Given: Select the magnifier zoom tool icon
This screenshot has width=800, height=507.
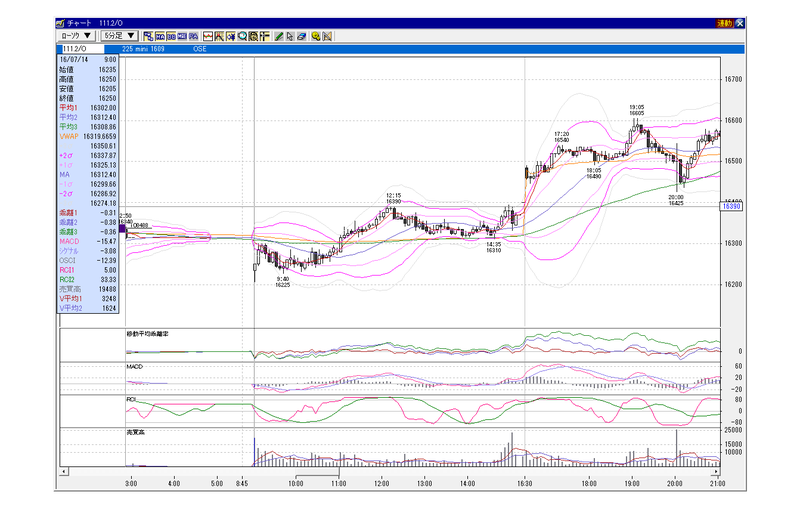Looking at the screenshot, I should tap(241, 35).
